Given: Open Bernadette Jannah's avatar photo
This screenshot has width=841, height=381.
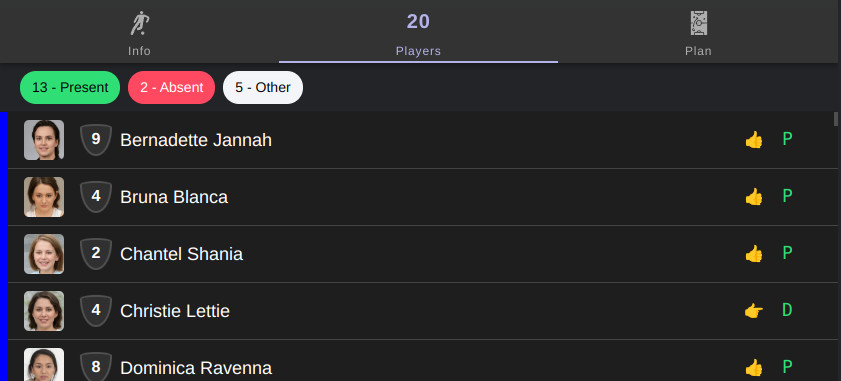Looking at the screenshot, I should tap(44, 140).
